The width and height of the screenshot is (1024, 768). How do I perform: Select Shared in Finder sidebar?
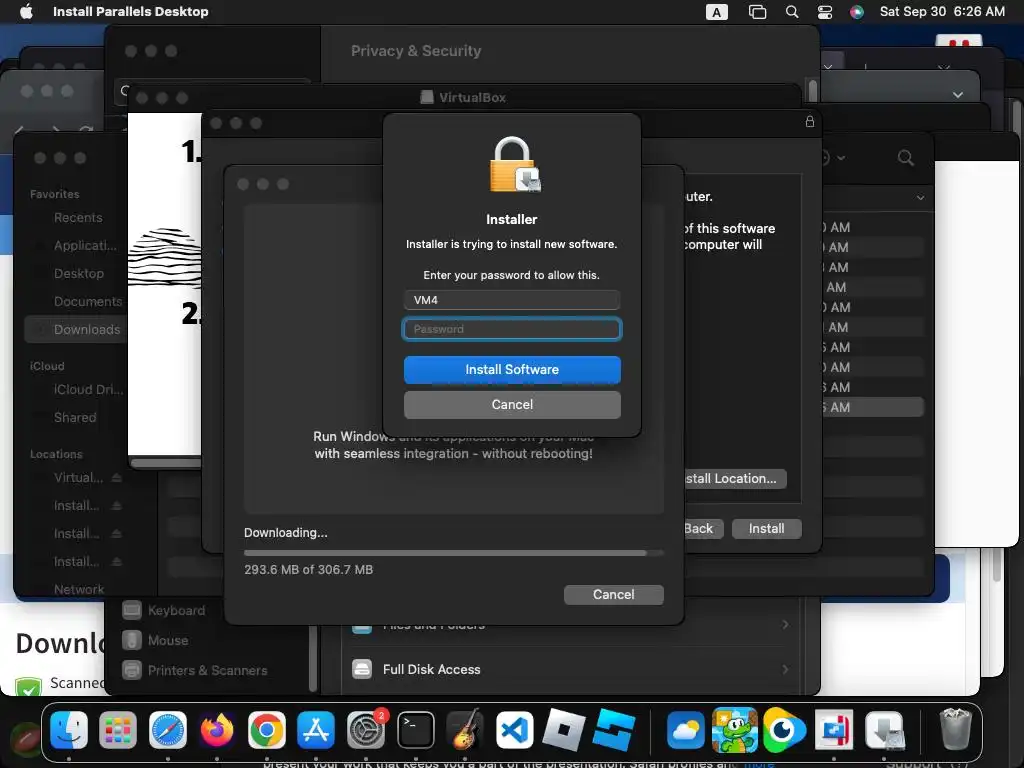coord(74,417)
